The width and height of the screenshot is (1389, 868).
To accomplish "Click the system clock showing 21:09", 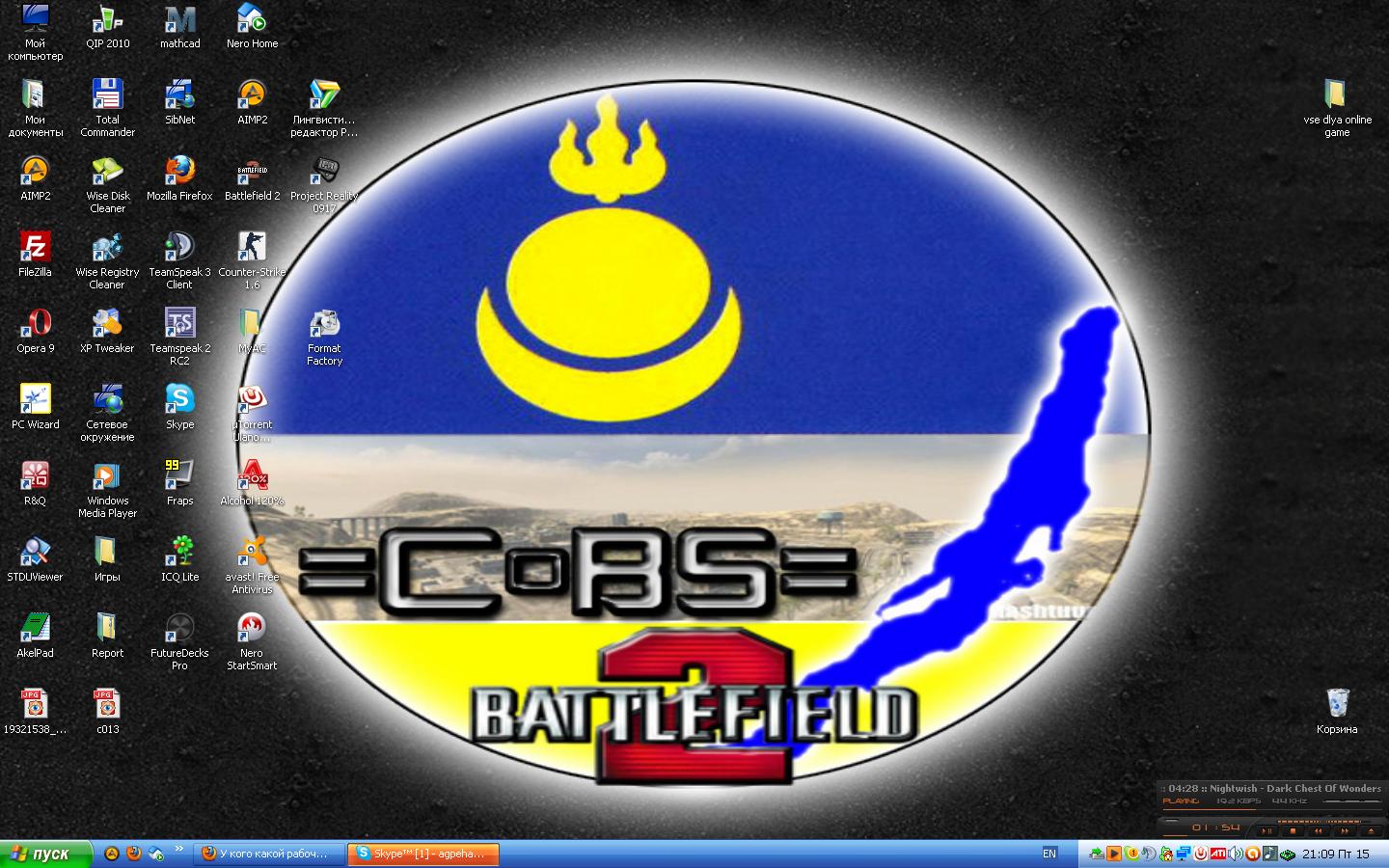I will click(1336, 854).
